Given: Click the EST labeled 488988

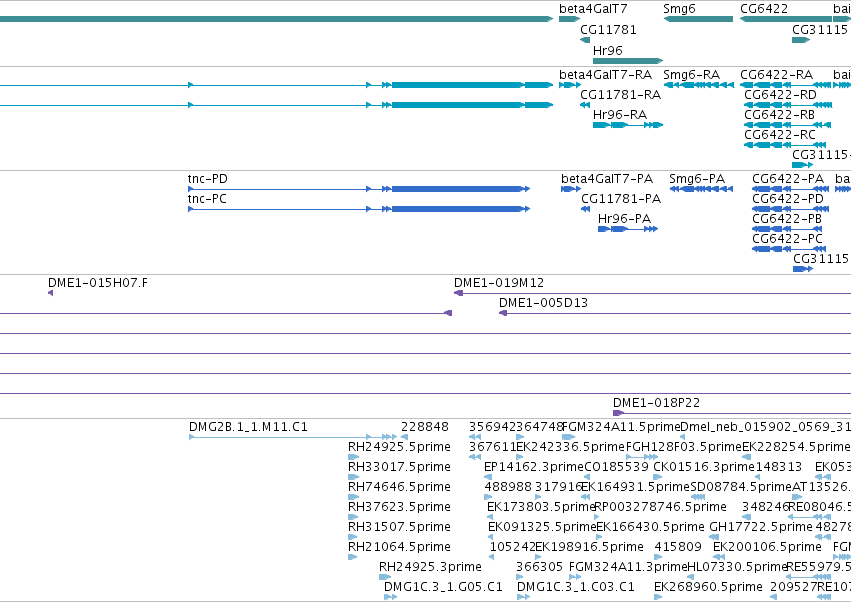Looking at the screenshot, I should coord(508,487).
